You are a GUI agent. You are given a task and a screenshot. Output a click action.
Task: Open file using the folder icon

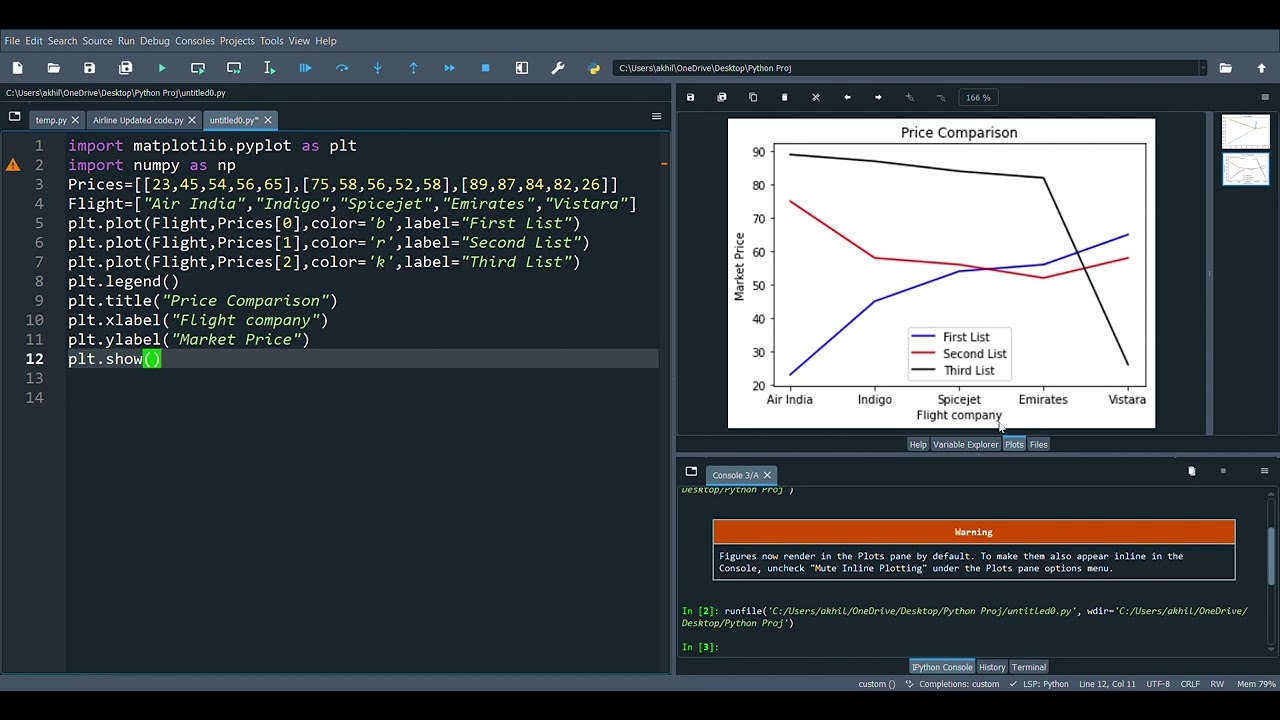[x=54, y=68]
